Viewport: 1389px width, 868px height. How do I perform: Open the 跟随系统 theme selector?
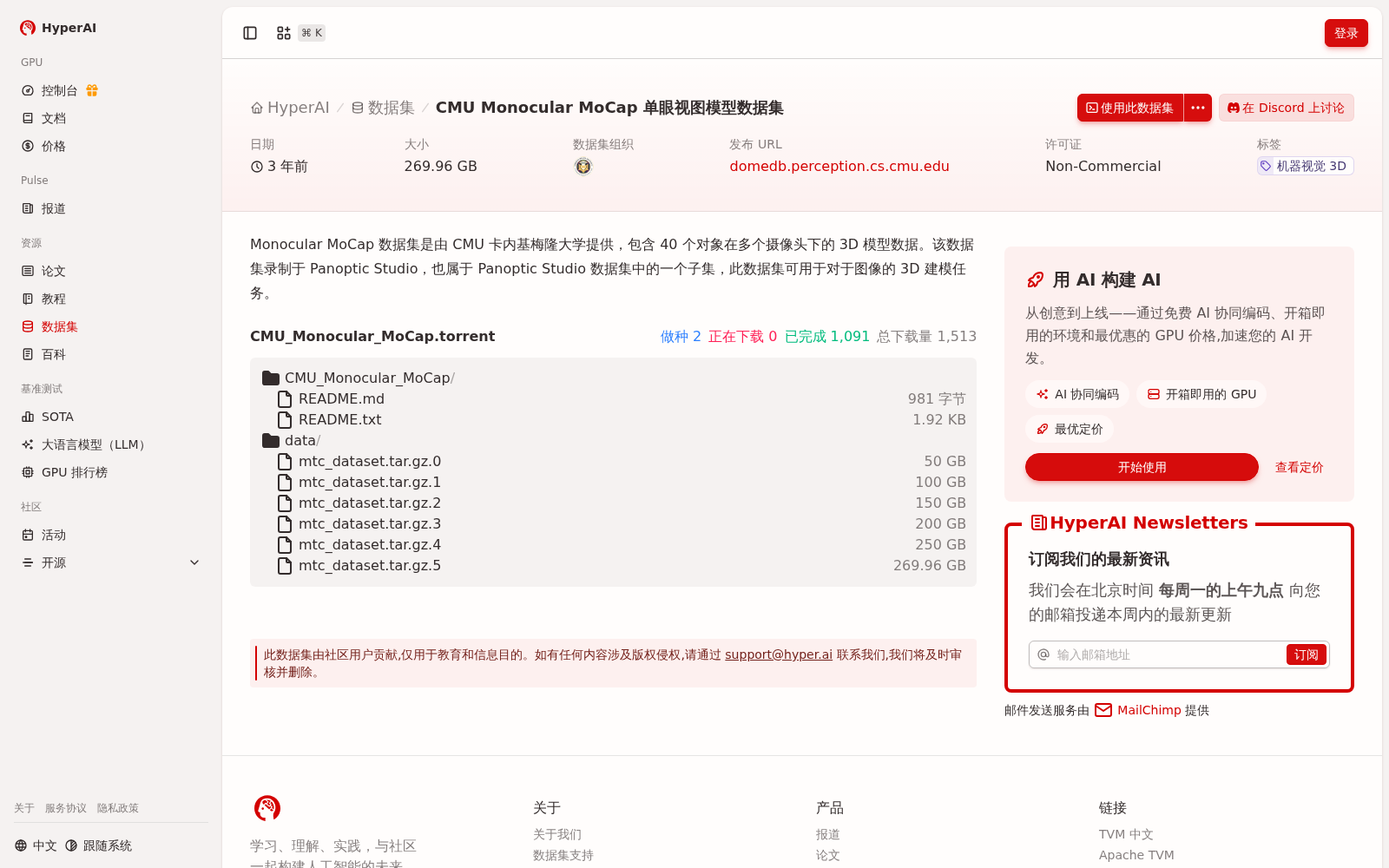coord(98,845)
